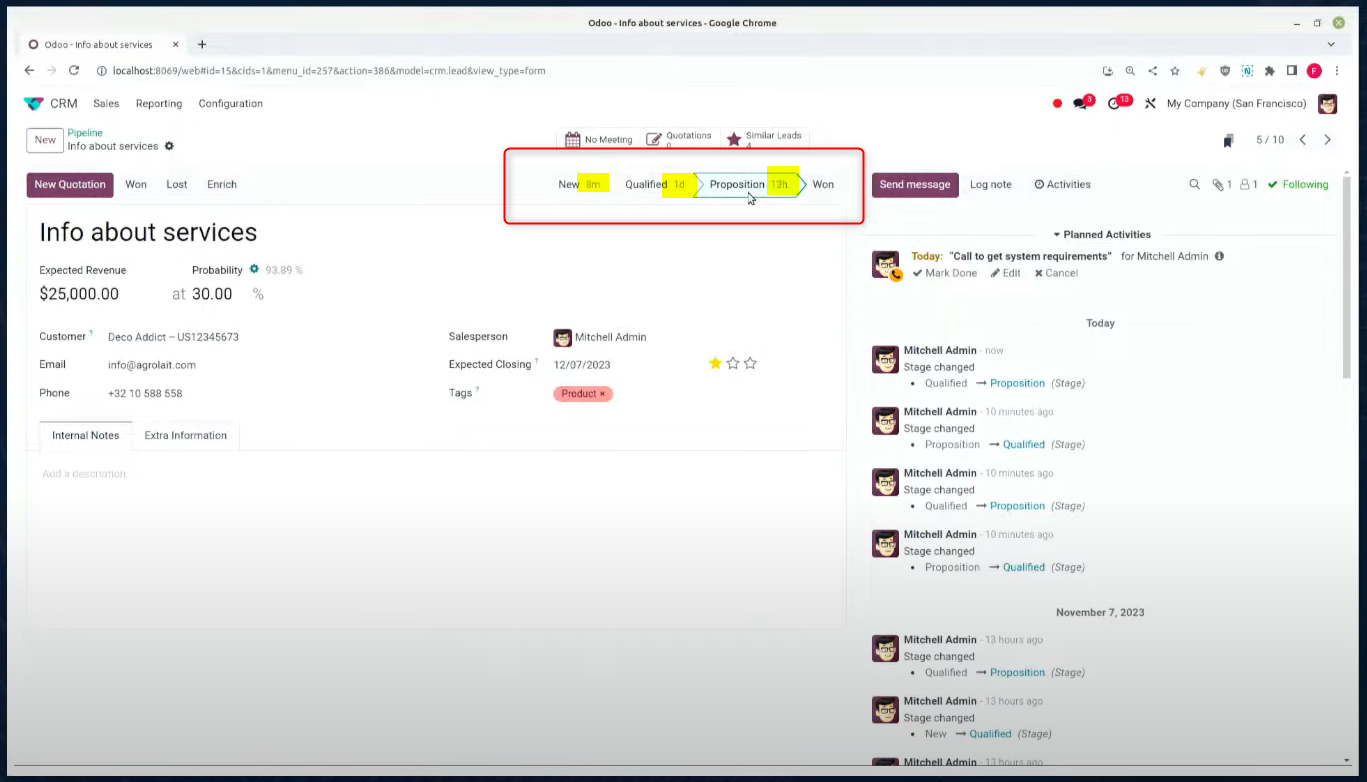This screenshot has width=1367, height=782.
Task: Open the shield extension icon
Action: click(1225, 71)
